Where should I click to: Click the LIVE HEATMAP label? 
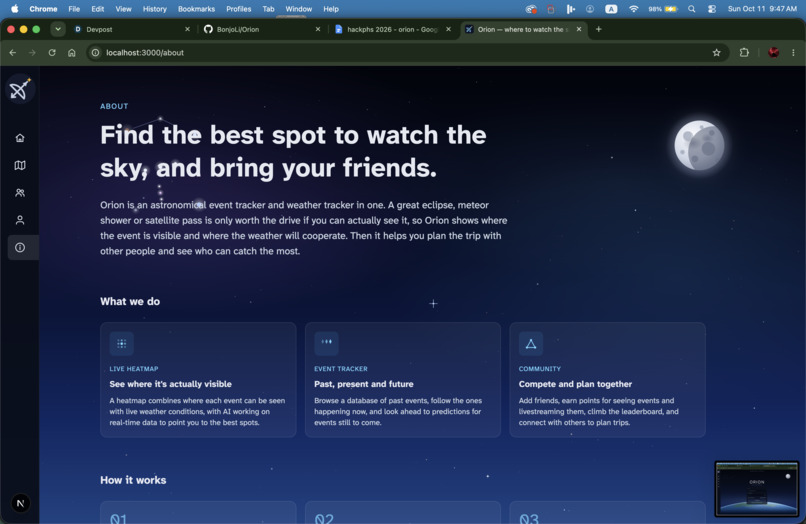(x=134, y=369)
